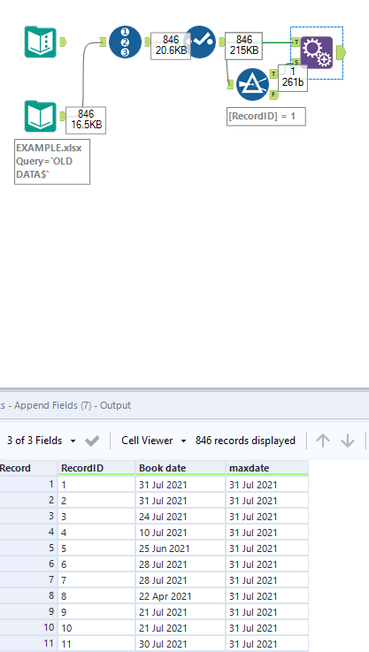Screen dimensions: 369x652
Task: Click the Record ID input anchor
Action: pyautogui.click(x=103, y=42)
